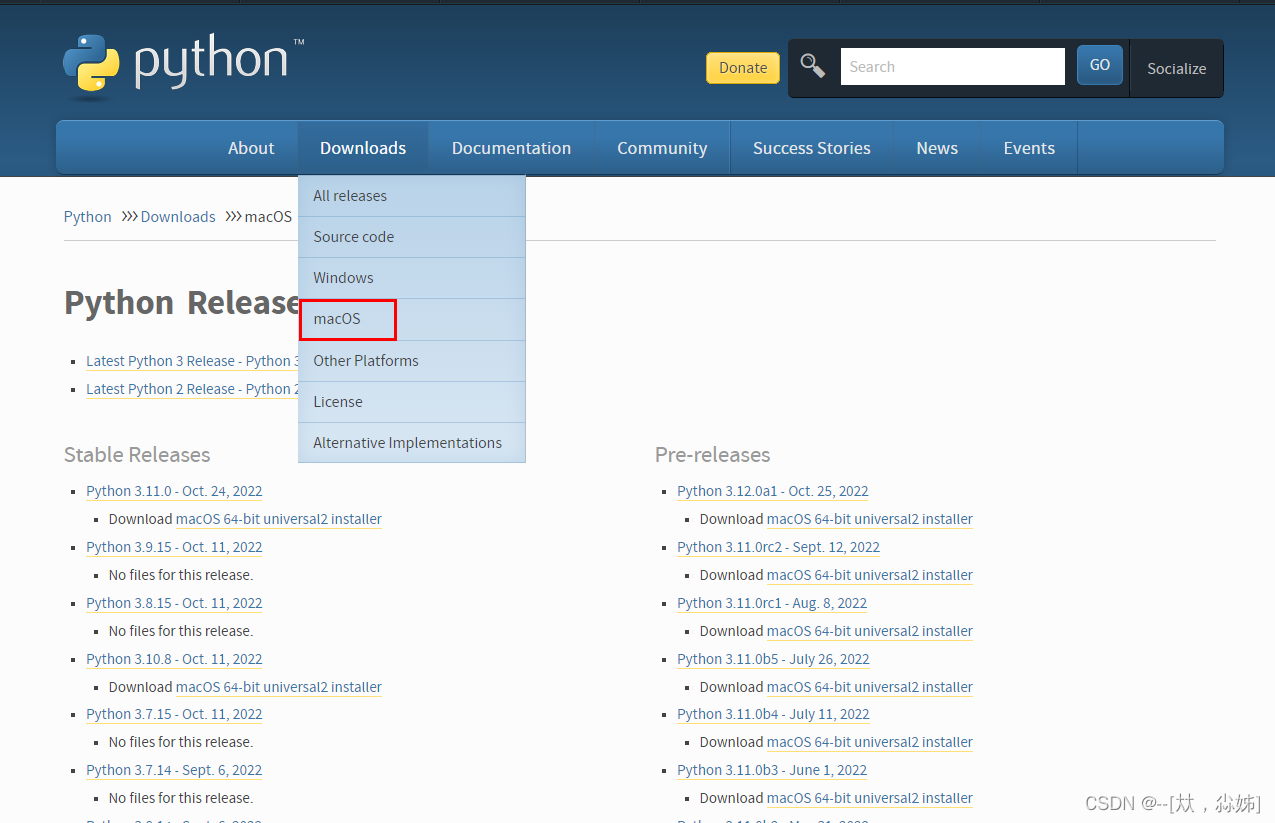Open the Socialize menu
Viewport: 1275px width, 823px height.
1176,69
